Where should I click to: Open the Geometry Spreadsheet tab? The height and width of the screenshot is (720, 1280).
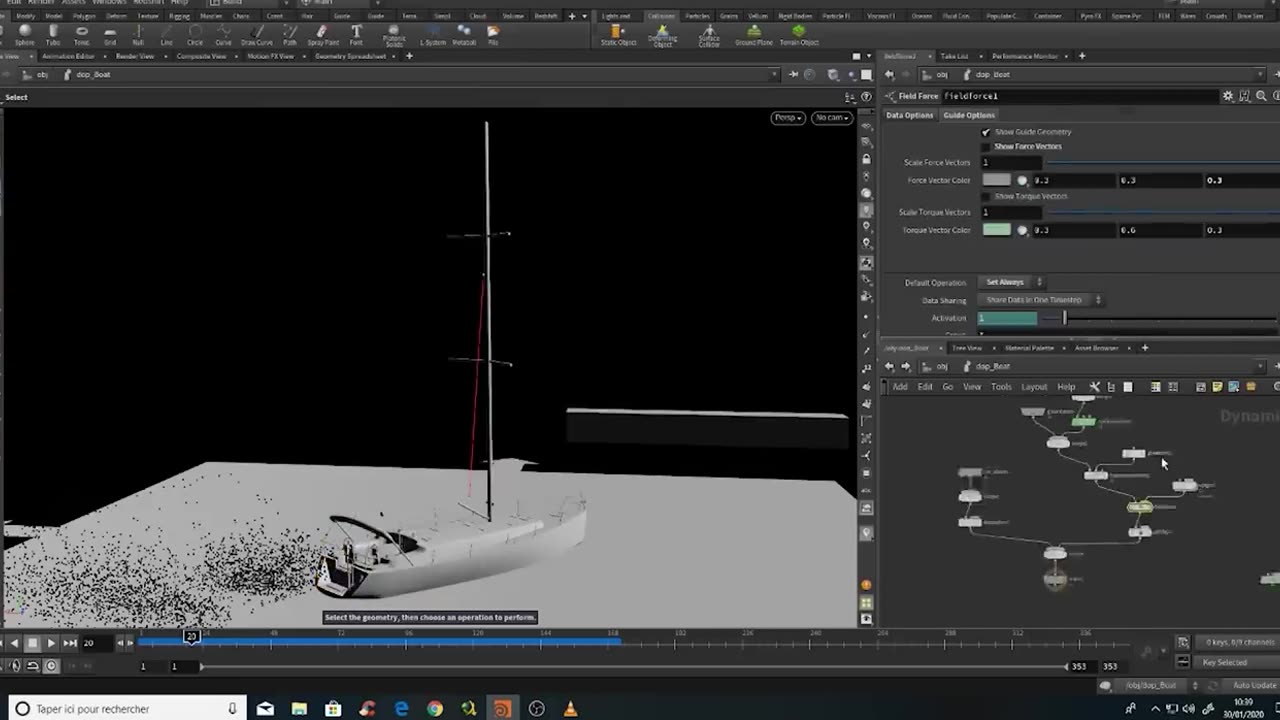click(350, 56)
